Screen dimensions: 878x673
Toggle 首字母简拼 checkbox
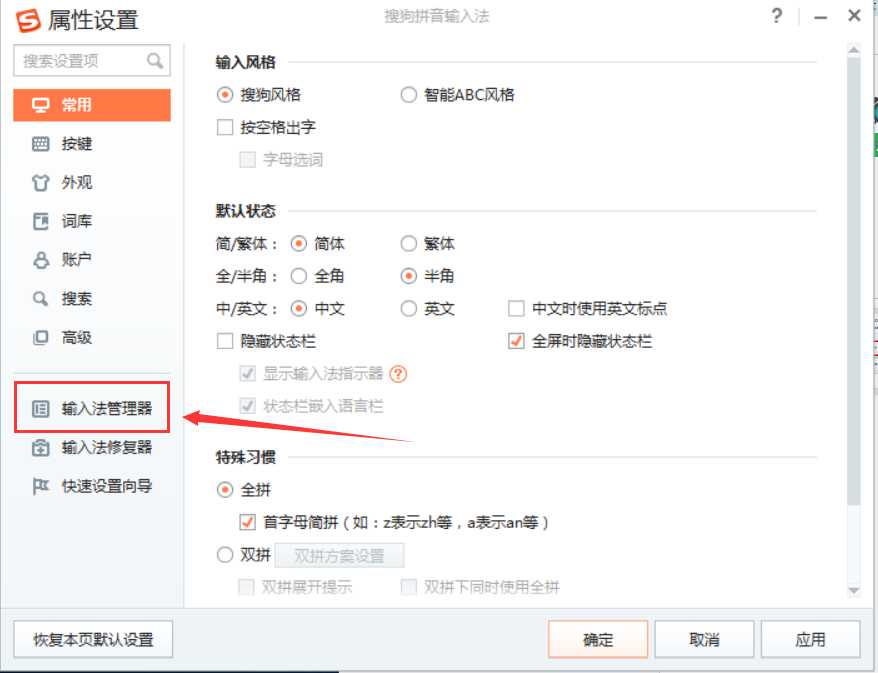pos(247,522)
